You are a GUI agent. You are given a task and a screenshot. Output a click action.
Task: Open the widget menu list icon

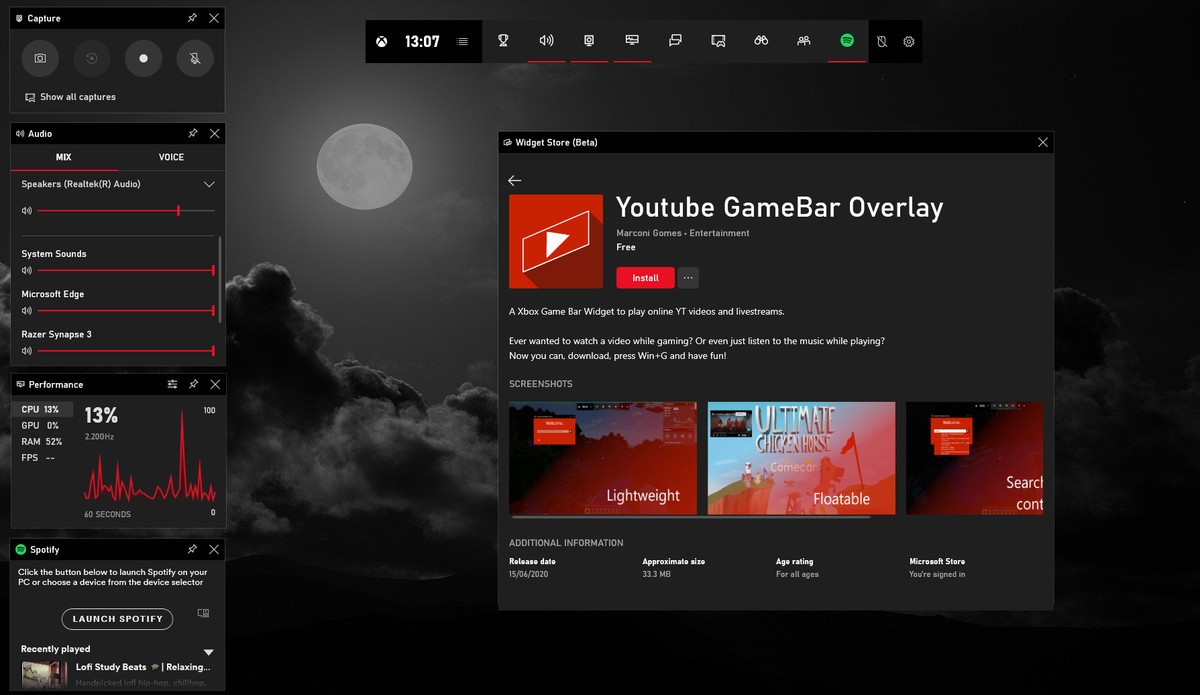[462, 42]
